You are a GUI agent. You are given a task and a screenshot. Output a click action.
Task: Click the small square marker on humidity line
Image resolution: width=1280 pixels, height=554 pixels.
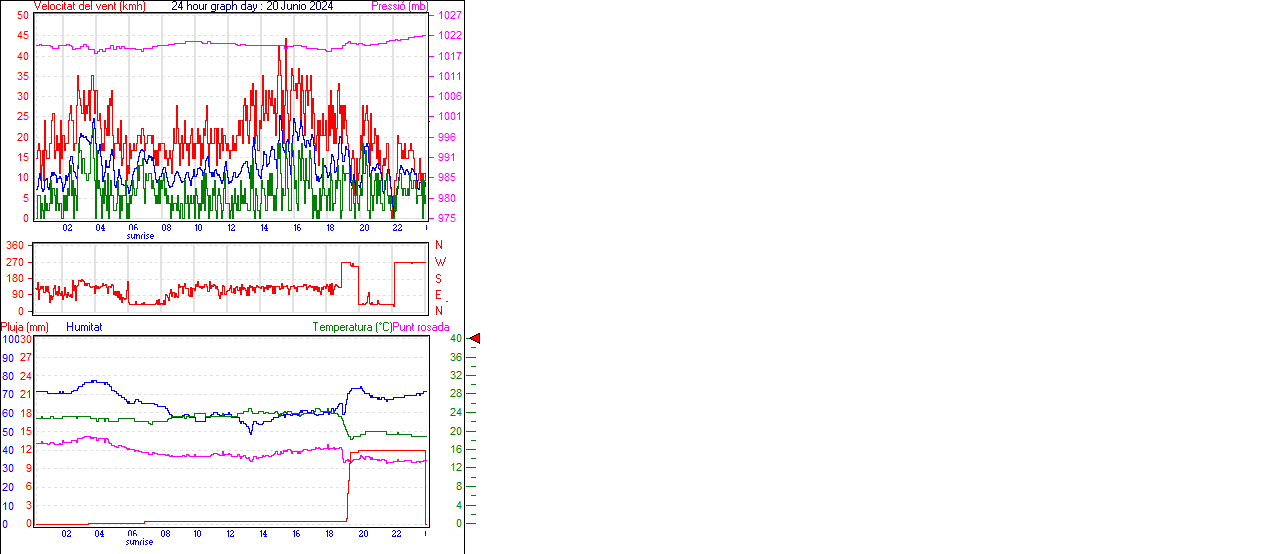tap(200, 417)
